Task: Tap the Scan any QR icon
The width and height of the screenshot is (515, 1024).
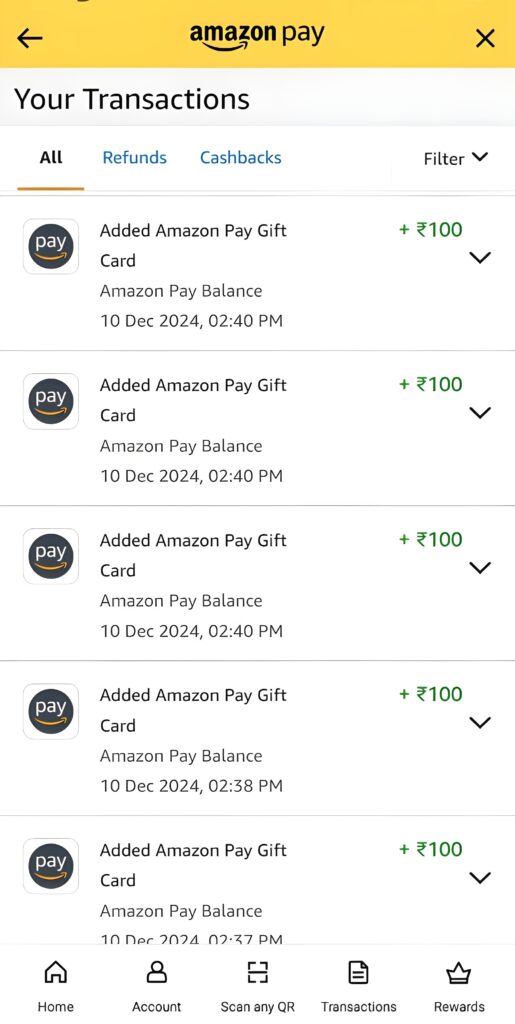Action: [x=258, y=972]
